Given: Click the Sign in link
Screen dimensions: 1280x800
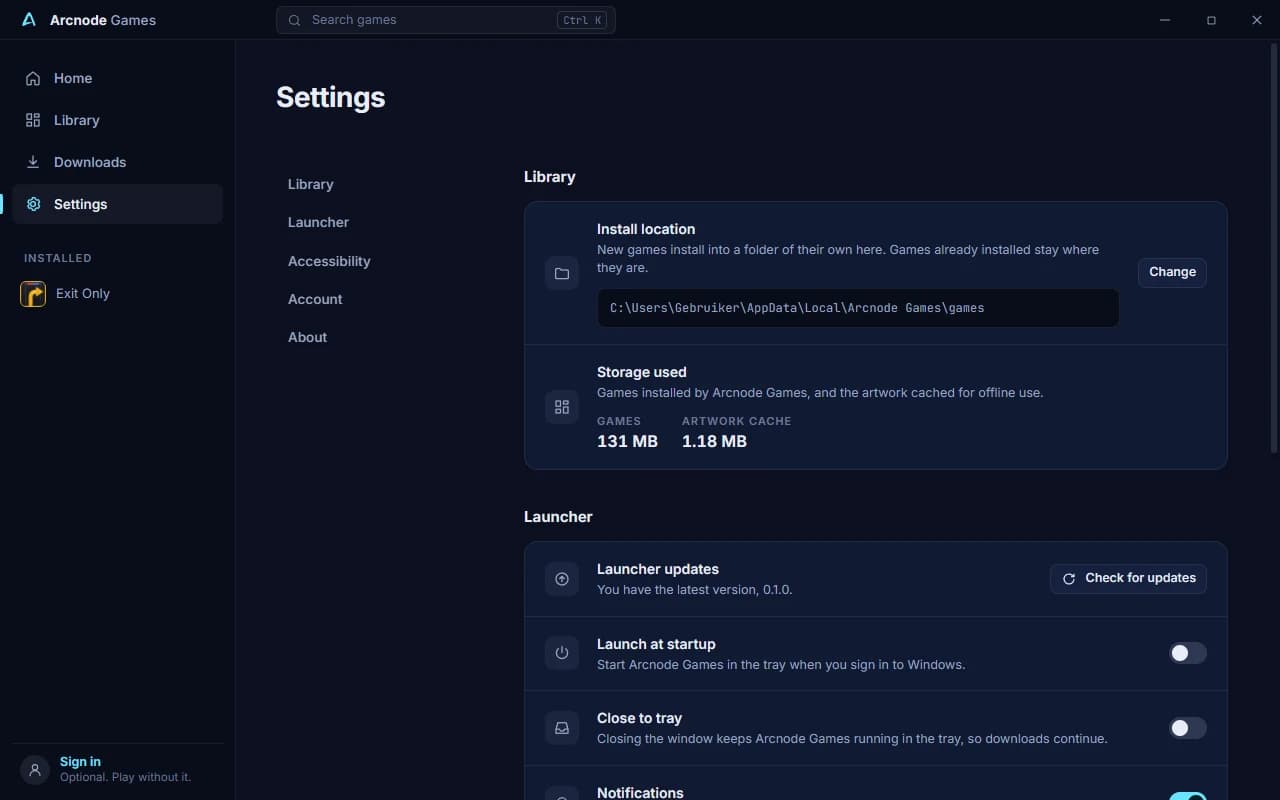Looking at the screenshot, I should pyautogui.click(x=80, y=762).
